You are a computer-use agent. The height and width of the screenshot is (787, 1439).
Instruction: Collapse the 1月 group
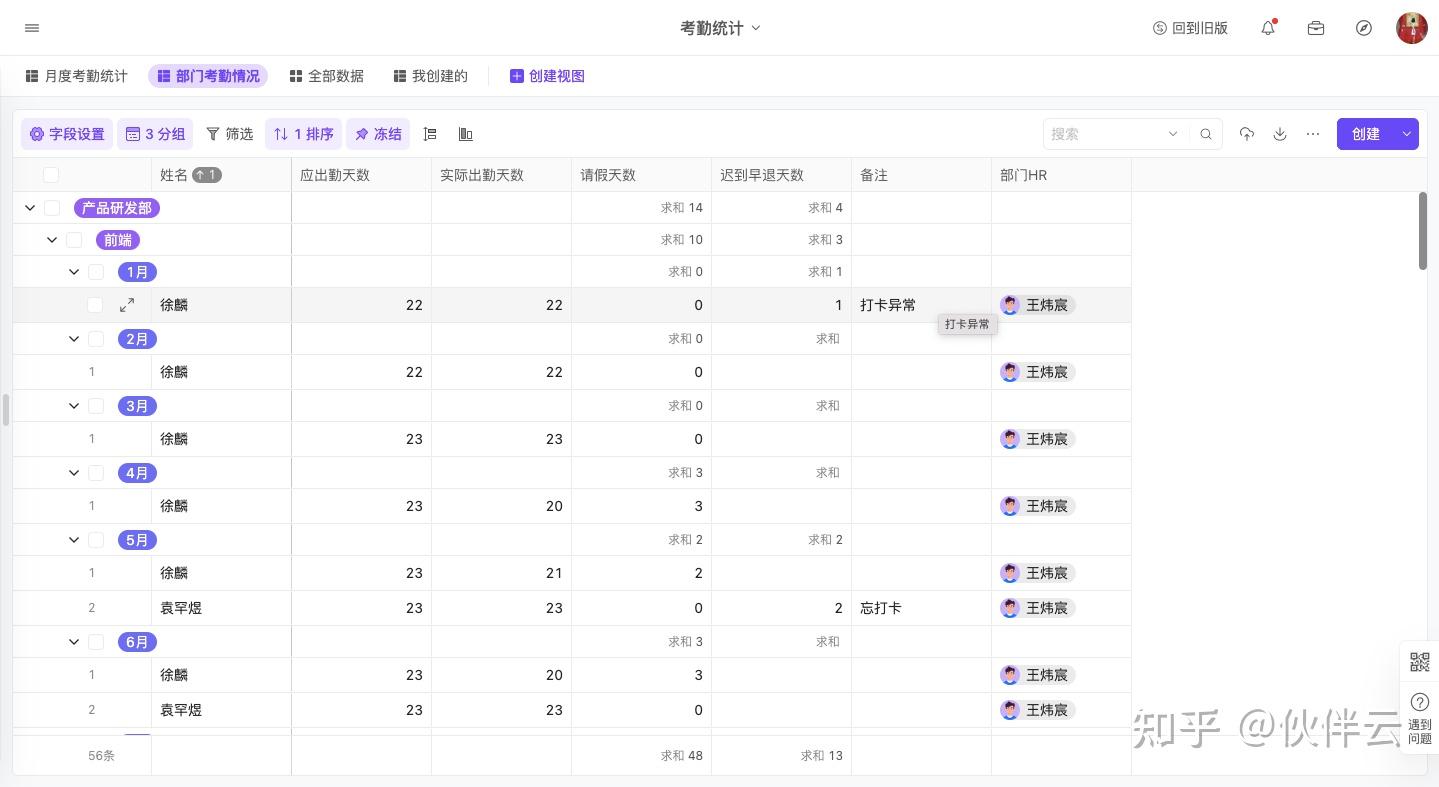point(74,272)
